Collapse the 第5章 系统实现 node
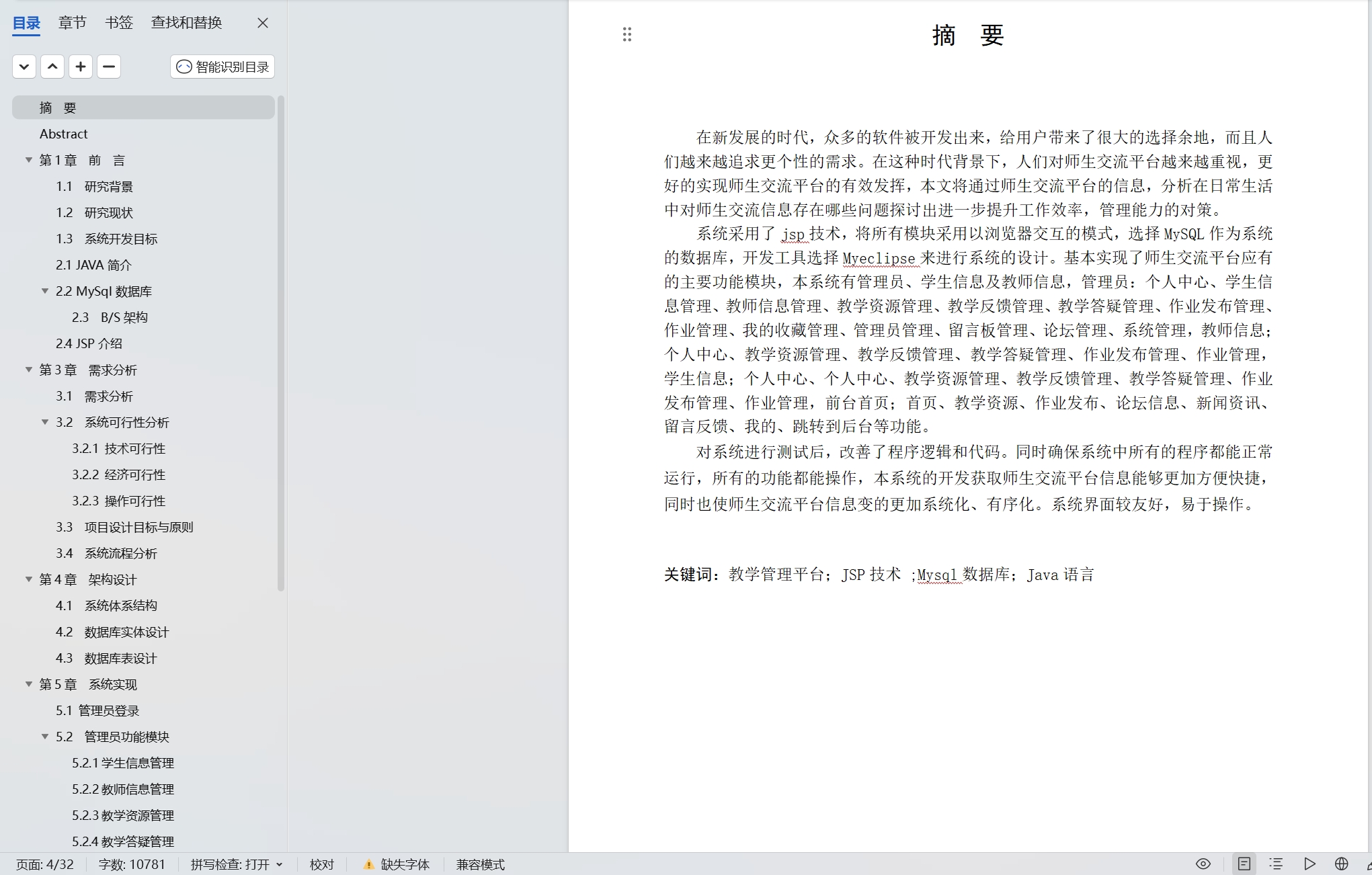Screen dimensions: 1372x875 pos(29,684)
